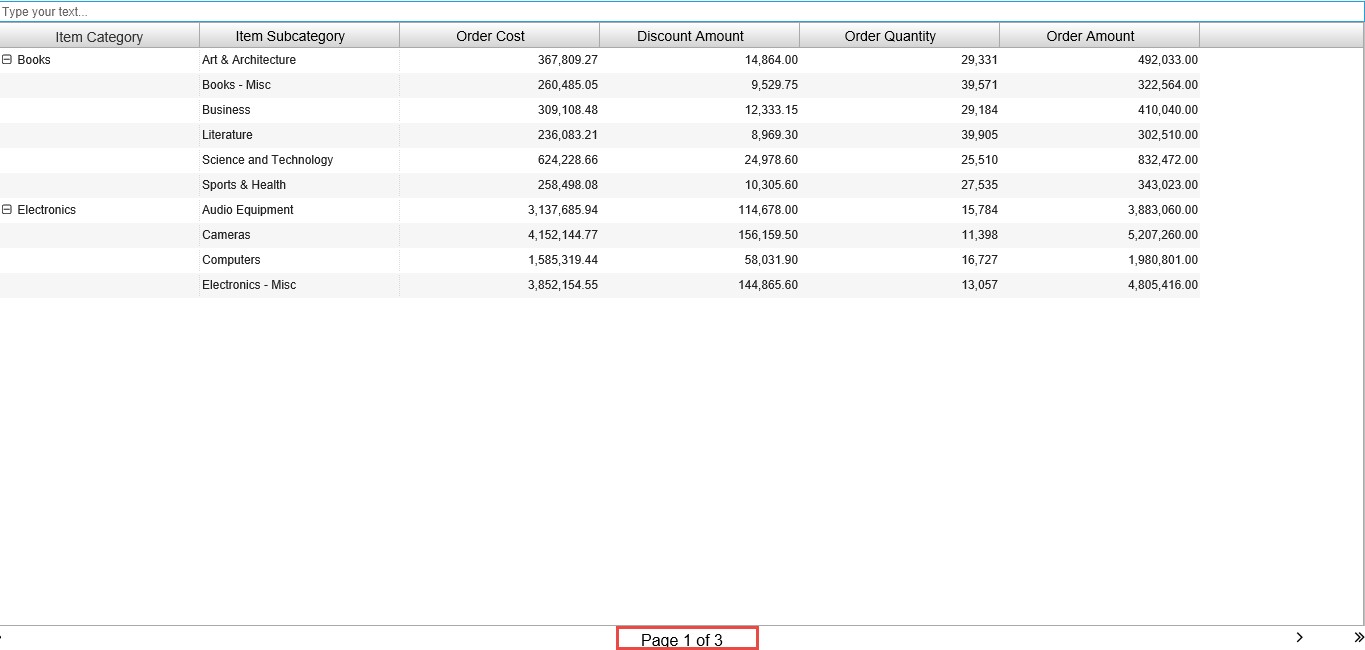
Task: Sort by Item Category column header
Action: [99, 36]
